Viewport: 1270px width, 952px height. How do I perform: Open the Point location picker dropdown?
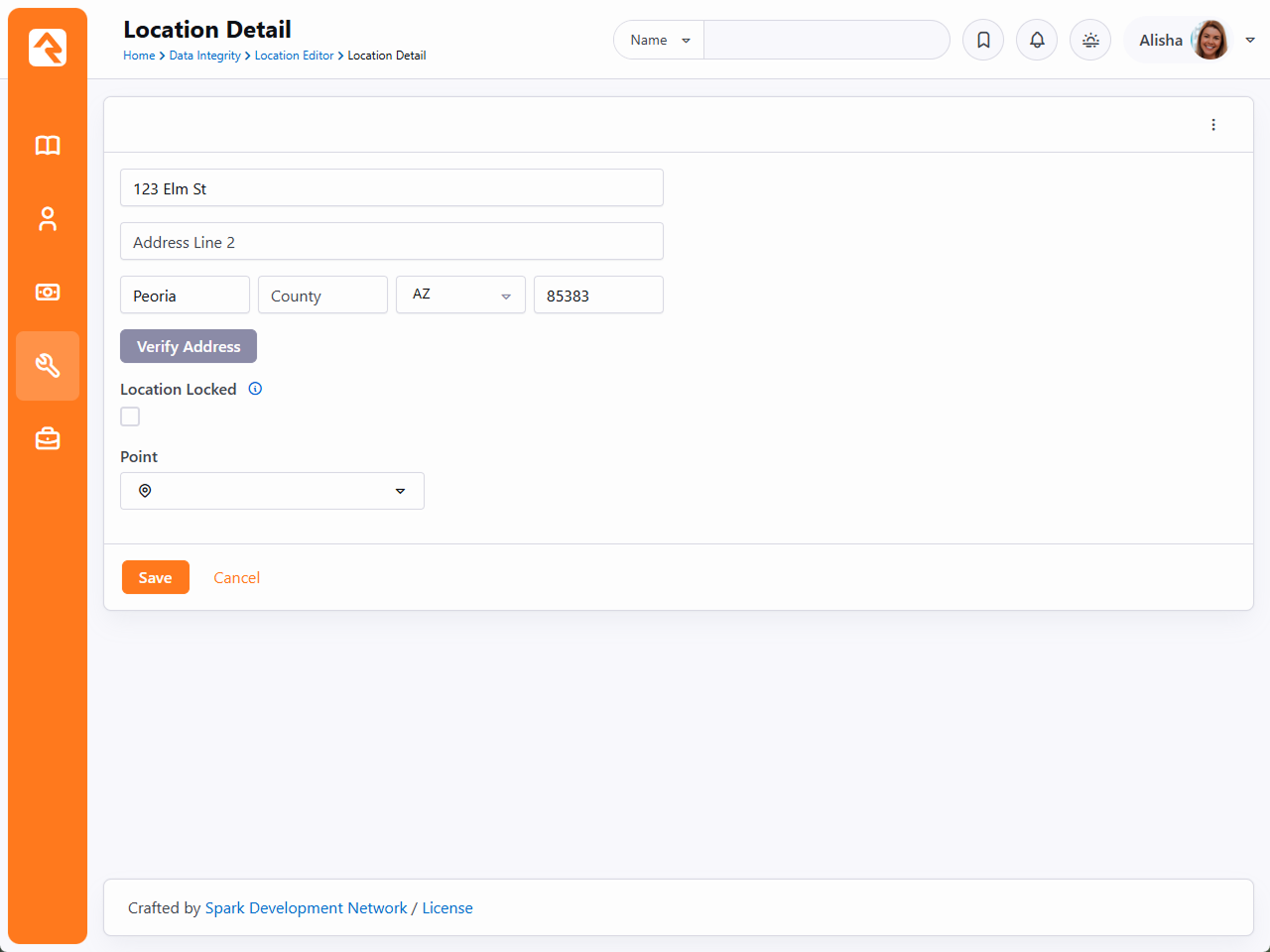coord(272,491)
